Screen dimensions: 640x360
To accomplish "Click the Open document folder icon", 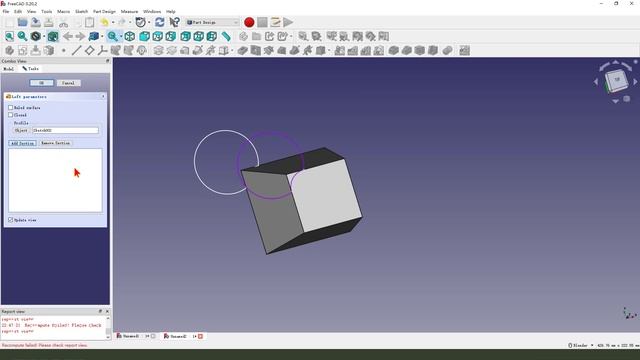I will coord(22,22).
